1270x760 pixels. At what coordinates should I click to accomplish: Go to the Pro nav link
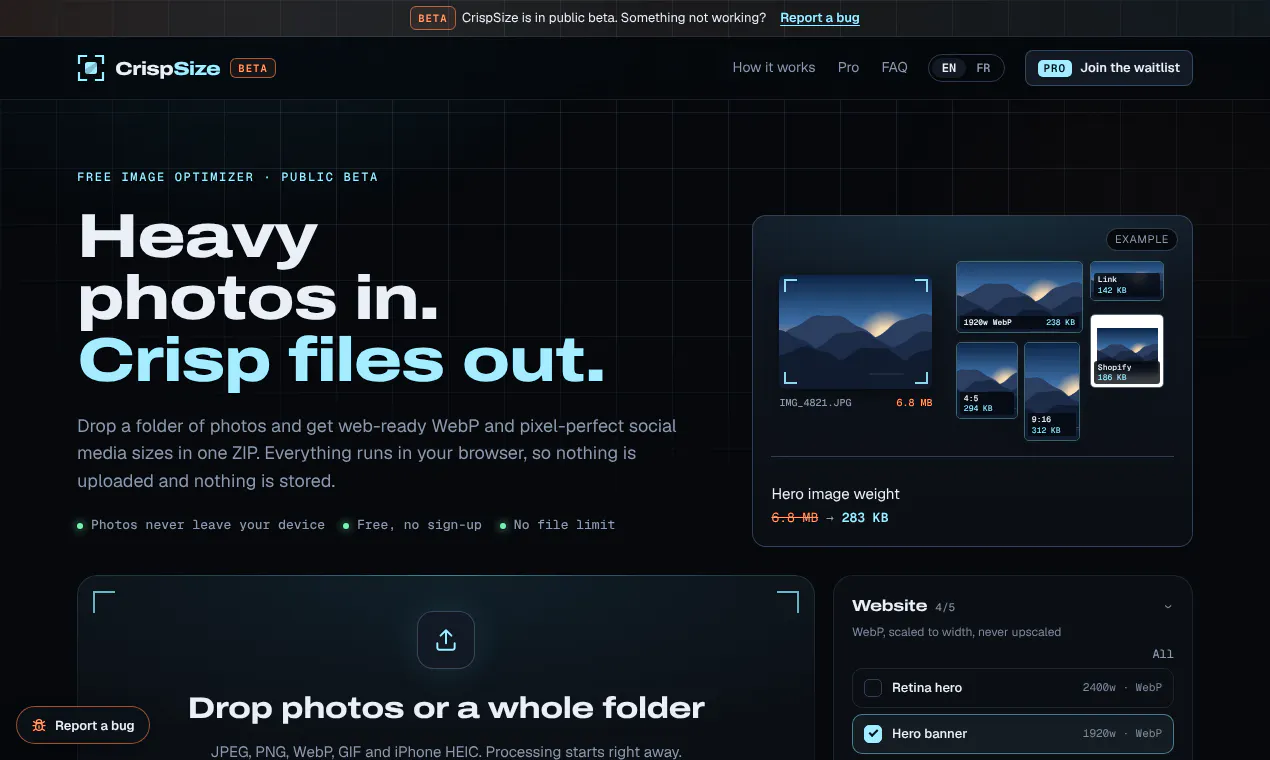[x=848, y=68]
